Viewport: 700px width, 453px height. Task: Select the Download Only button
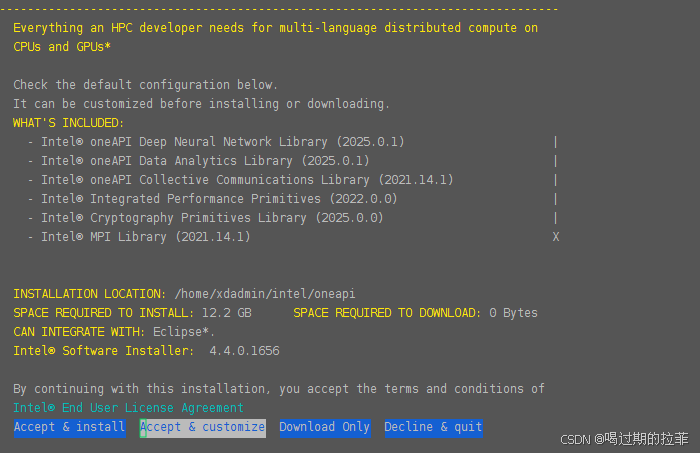(325, 428)
